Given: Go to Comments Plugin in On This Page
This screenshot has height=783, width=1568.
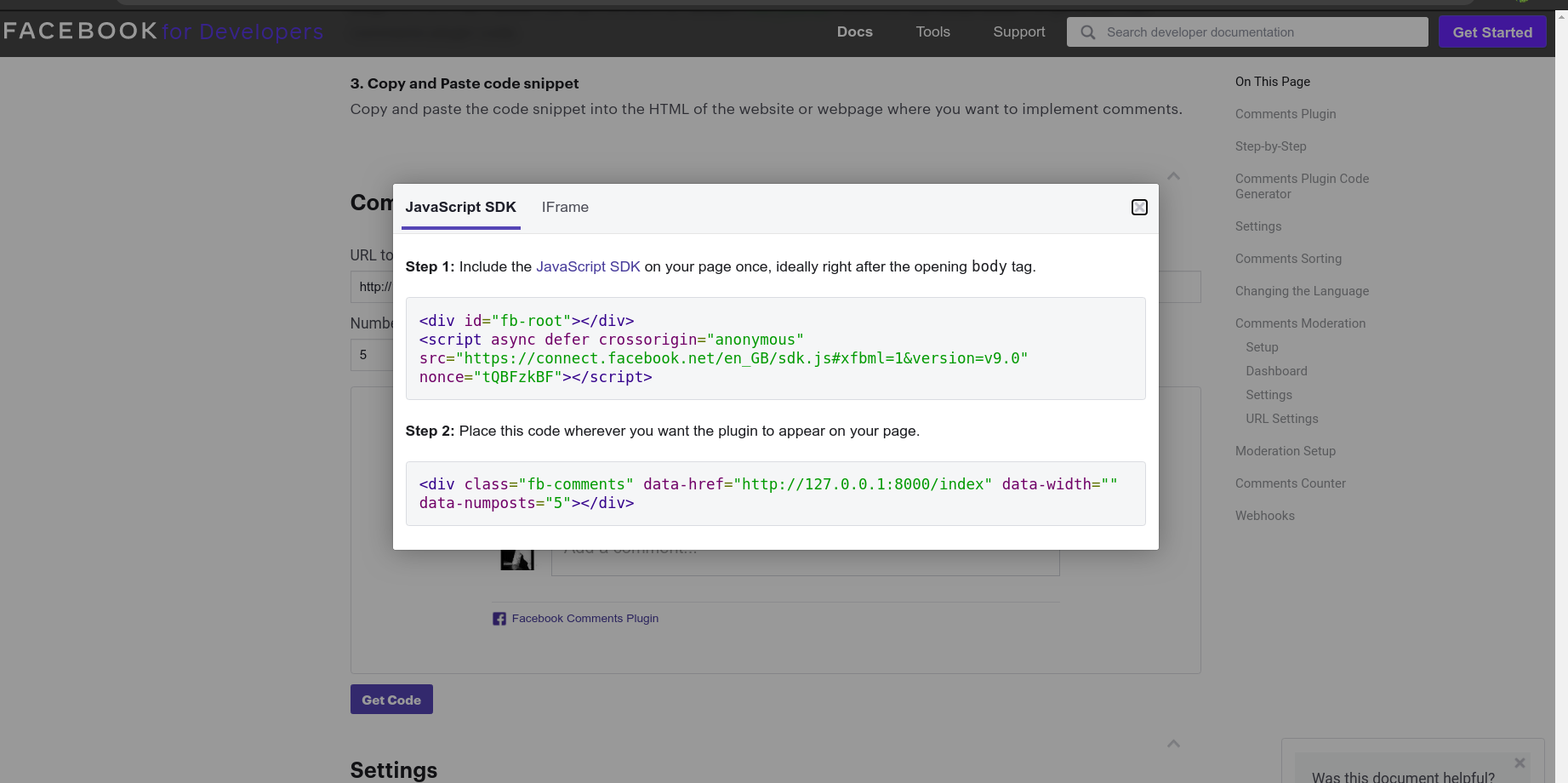Looking at the screenshot, I should (x=1286, y=114).
